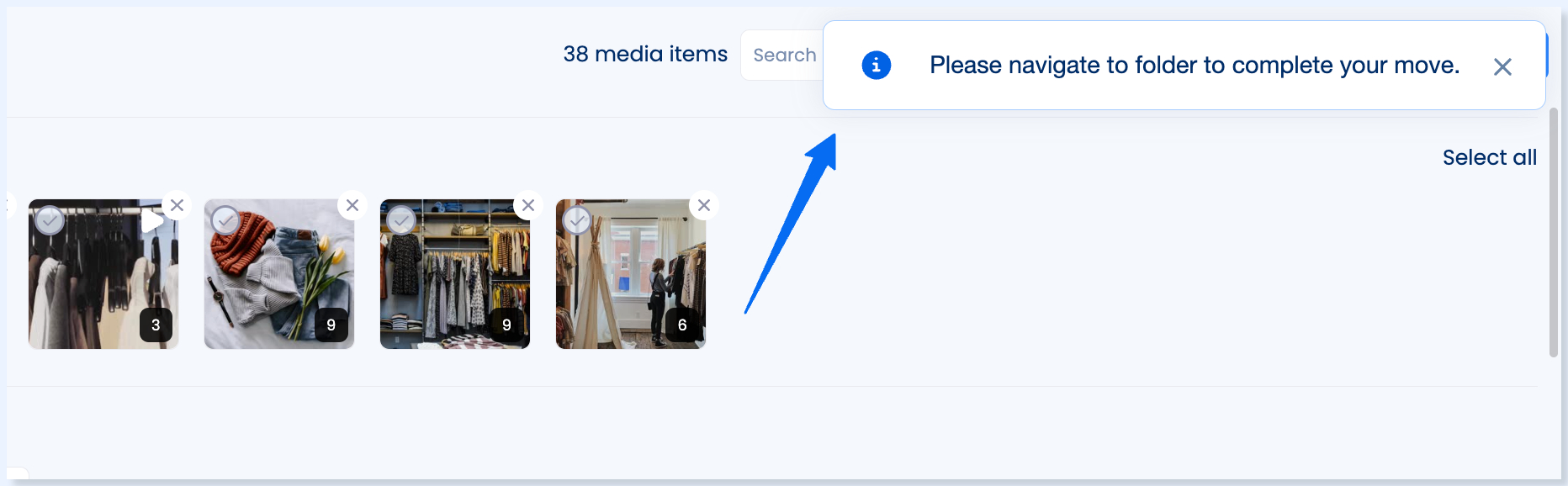Remove the closet shelves thumbnail
This screenshot has width=1568, height=486.
528,205
